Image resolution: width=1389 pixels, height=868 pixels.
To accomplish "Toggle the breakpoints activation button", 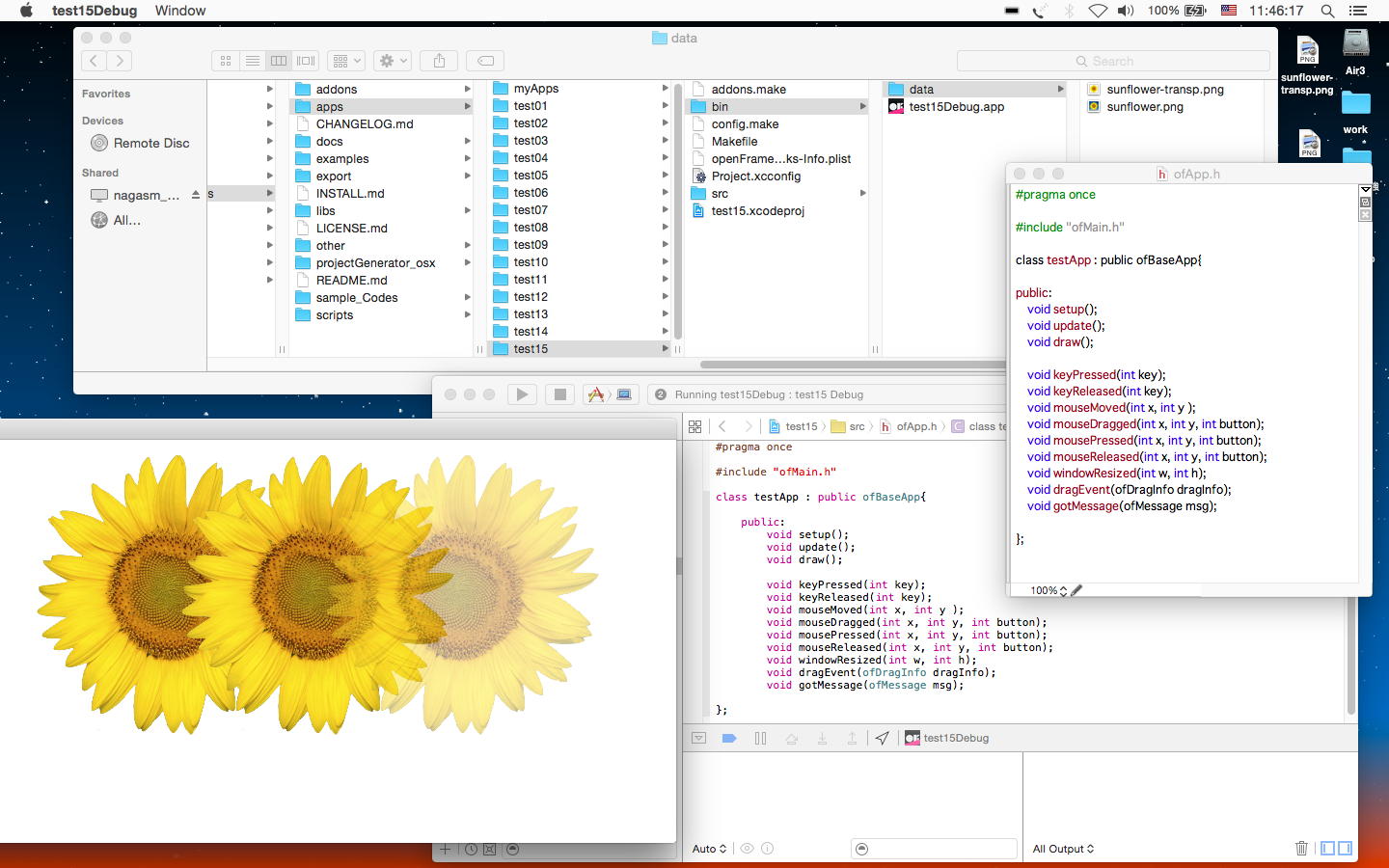I will 729,738.
